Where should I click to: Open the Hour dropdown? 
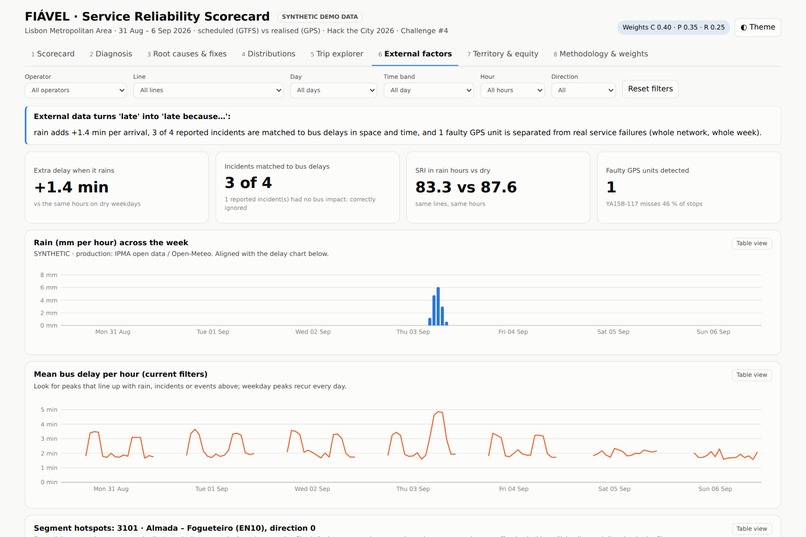tap(512, 90)
